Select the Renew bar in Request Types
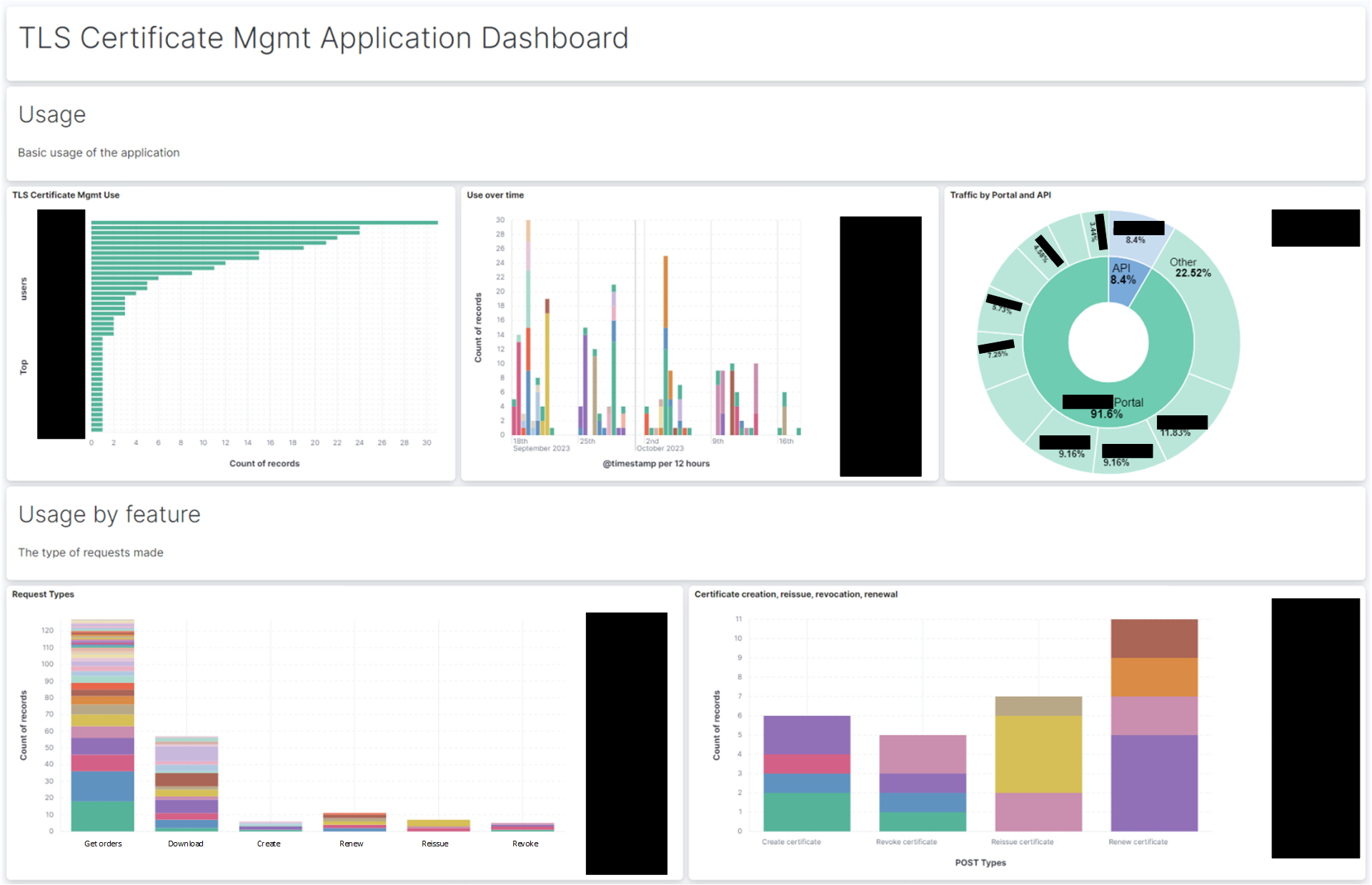The height and width of the screenshot is (885, 1372). tap(354, 822)
